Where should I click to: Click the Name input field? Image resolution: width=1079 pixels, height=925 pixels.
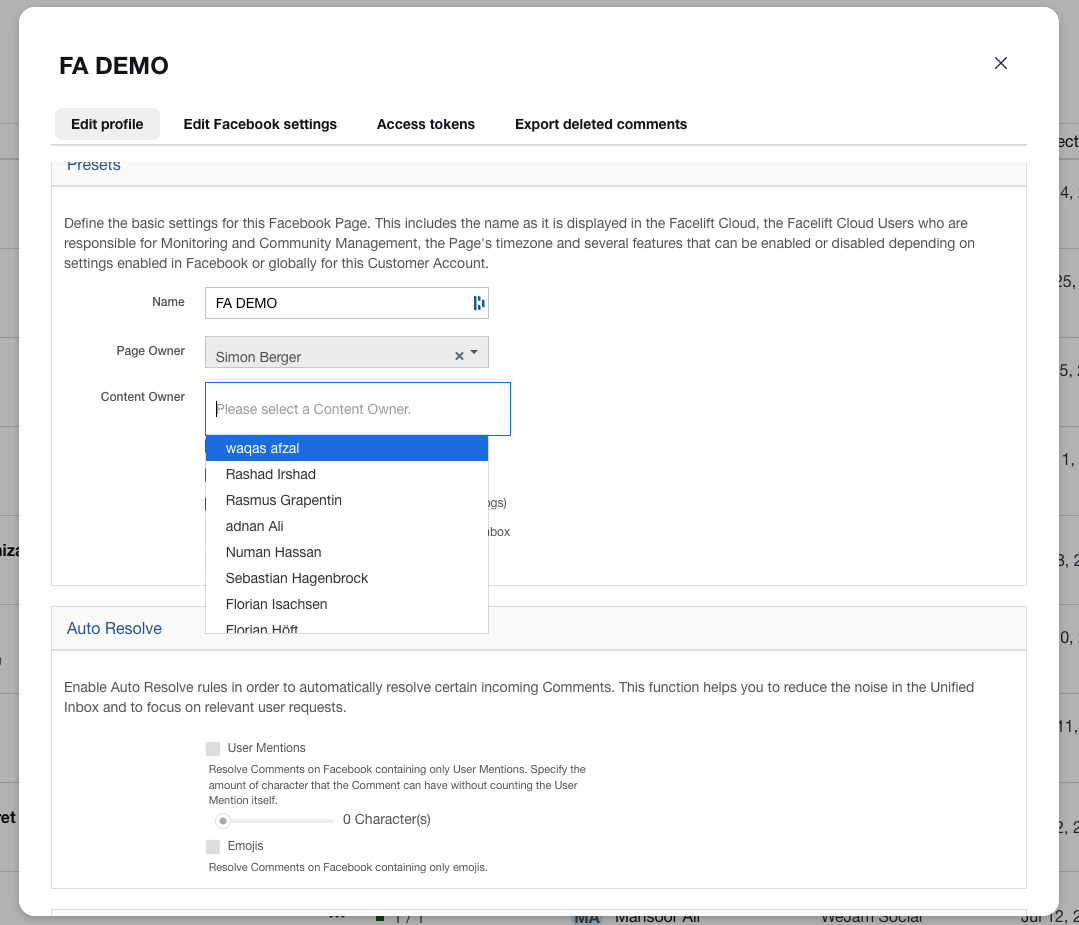pos(347,303)
